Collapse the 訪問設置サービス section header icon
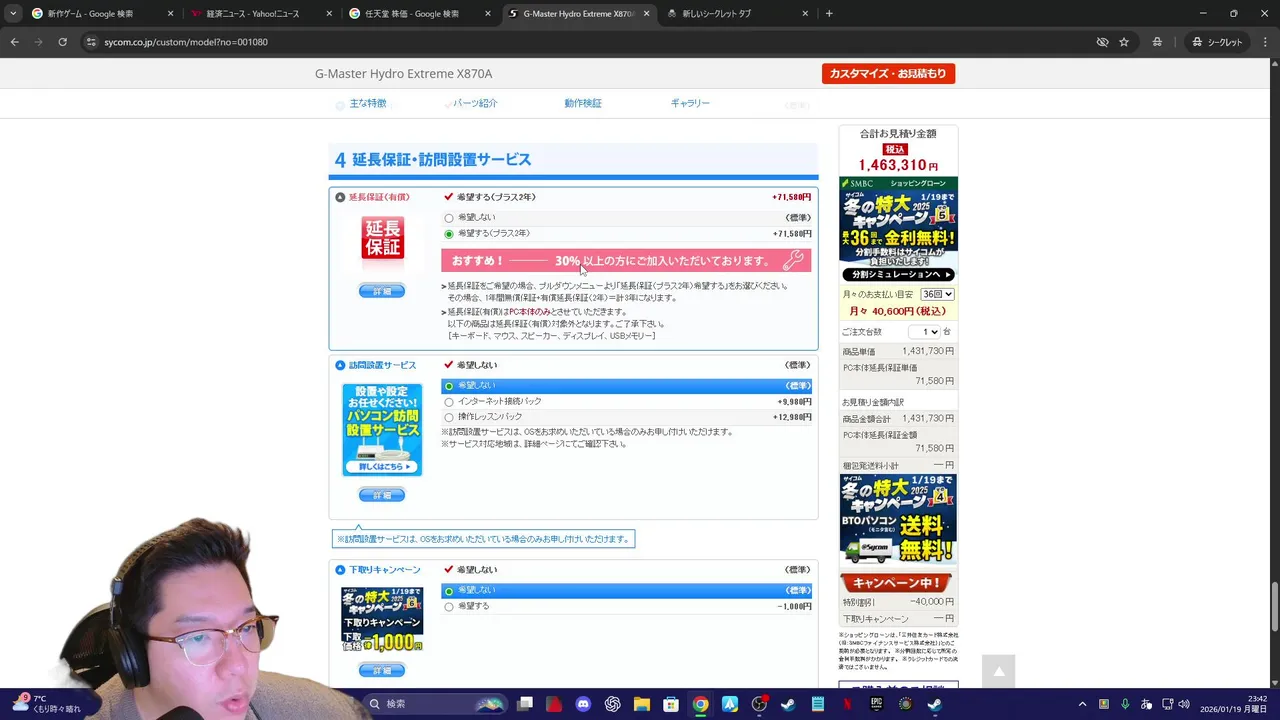Viewport: 1280px width, 720px height. [x=340, y=366]
